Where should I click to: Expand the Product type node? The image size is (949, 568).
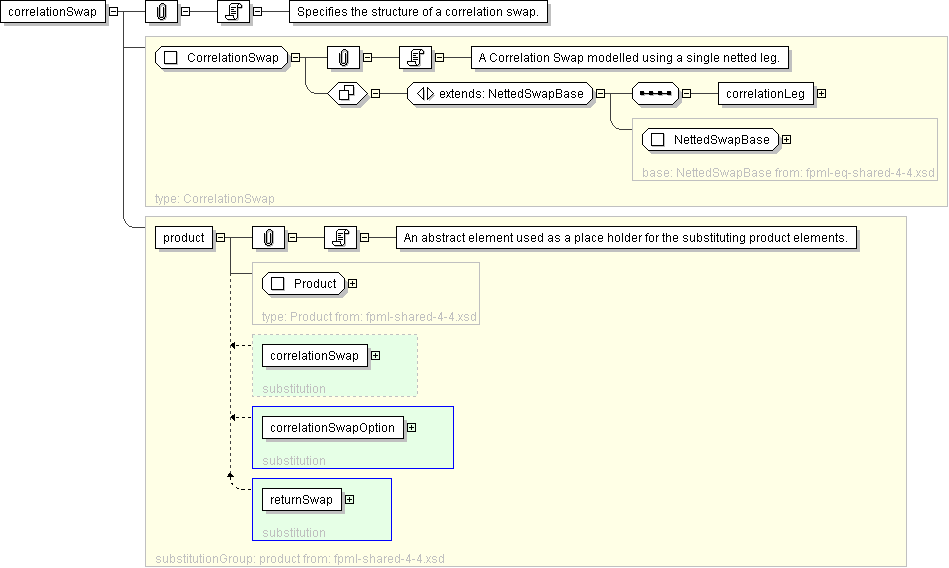pyautogui.click(x=352, y=284)
